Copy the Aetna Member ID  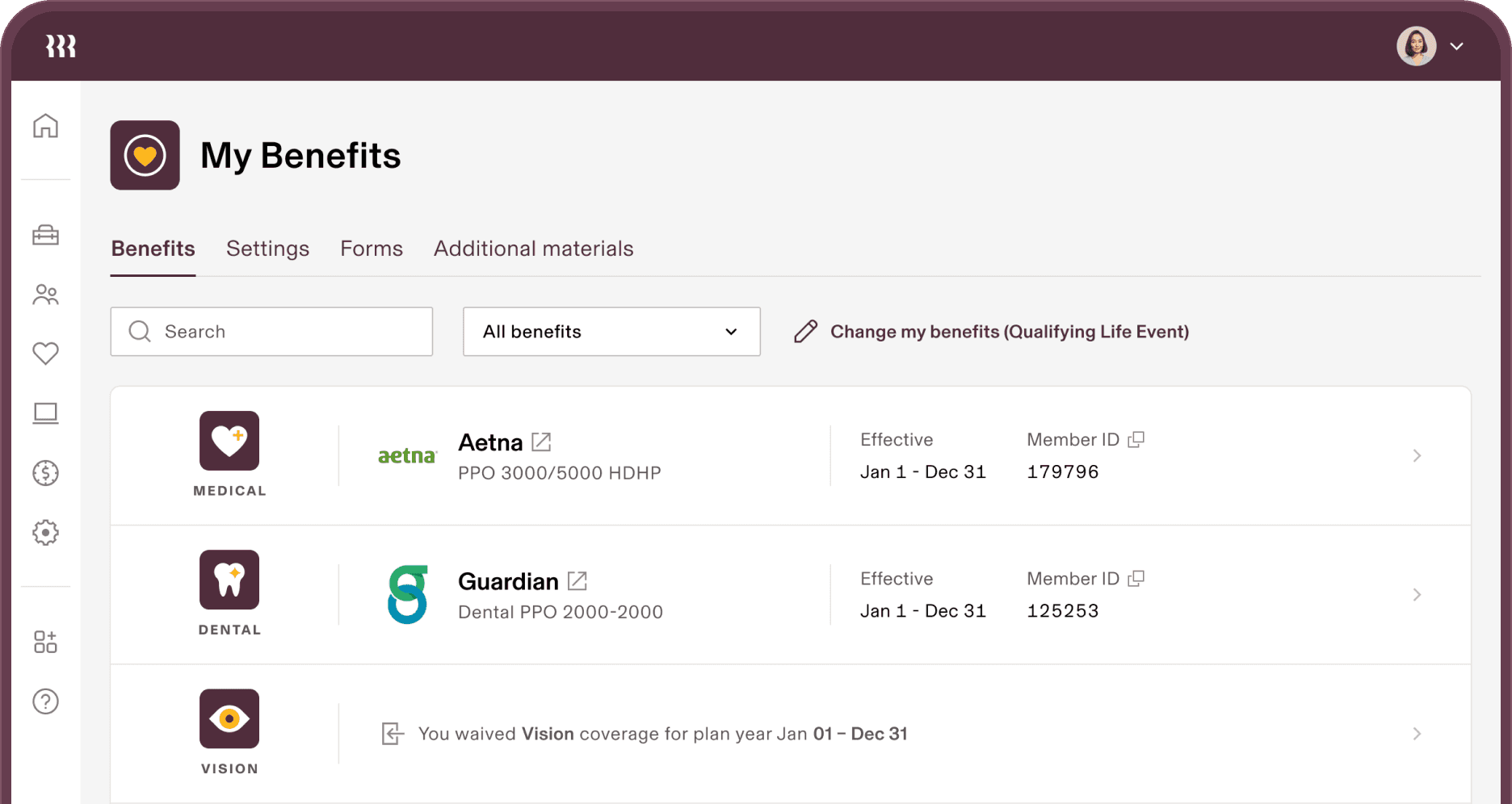point(1136,439)
